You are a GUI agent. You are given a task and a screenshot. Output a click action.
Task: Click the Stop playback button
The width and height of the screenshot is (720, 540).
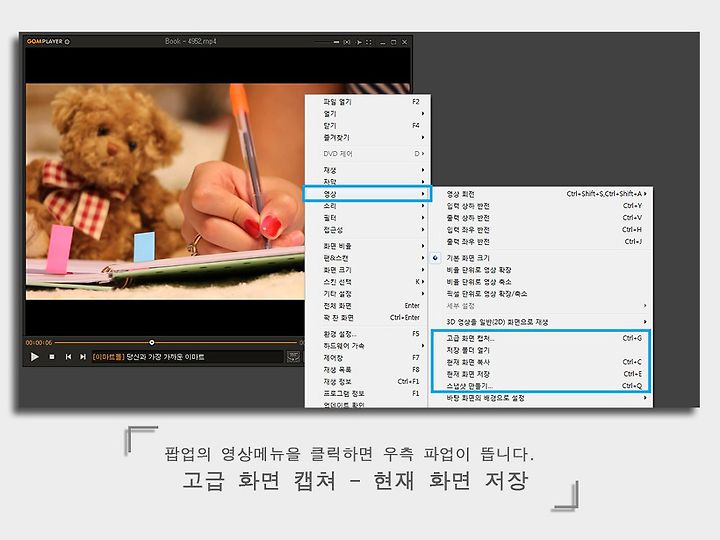point(52,357)
